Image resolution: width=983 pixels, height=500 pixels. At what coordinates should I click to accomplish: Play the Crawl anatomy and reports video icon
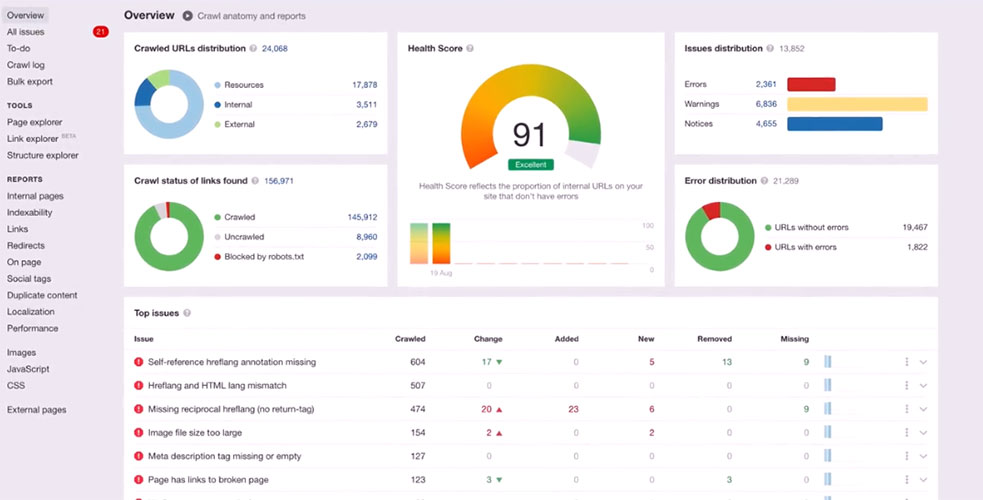187,16
